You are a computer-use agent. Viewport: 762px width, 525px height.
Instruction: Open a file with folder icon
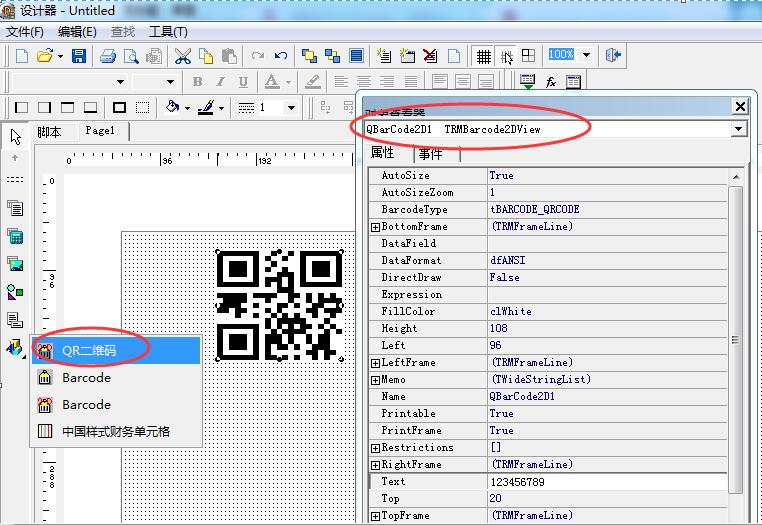click(45, 56)
